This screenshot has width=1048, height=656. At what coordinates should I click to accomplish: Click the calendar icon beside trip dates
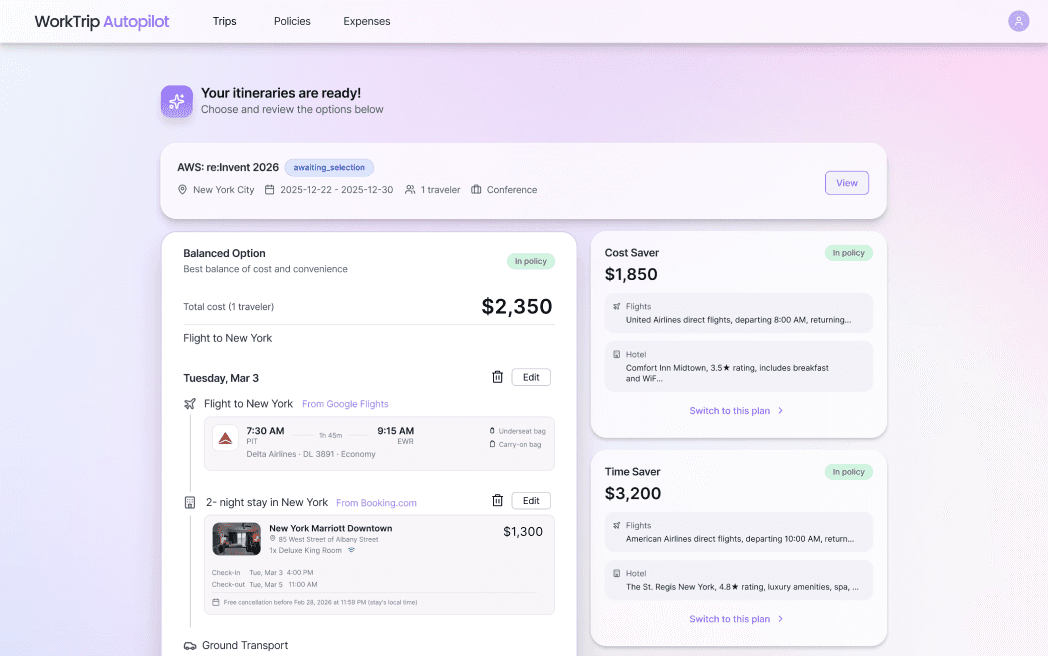point(269,190)
